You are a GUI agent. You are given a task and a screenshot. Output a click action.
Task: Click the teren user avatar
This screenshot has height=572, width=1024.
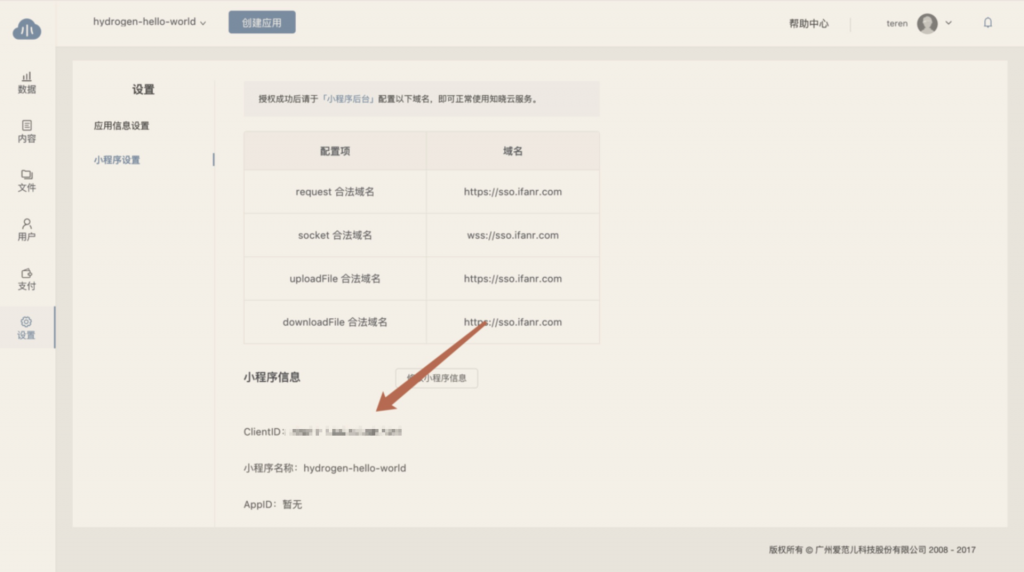coord(927,23)
